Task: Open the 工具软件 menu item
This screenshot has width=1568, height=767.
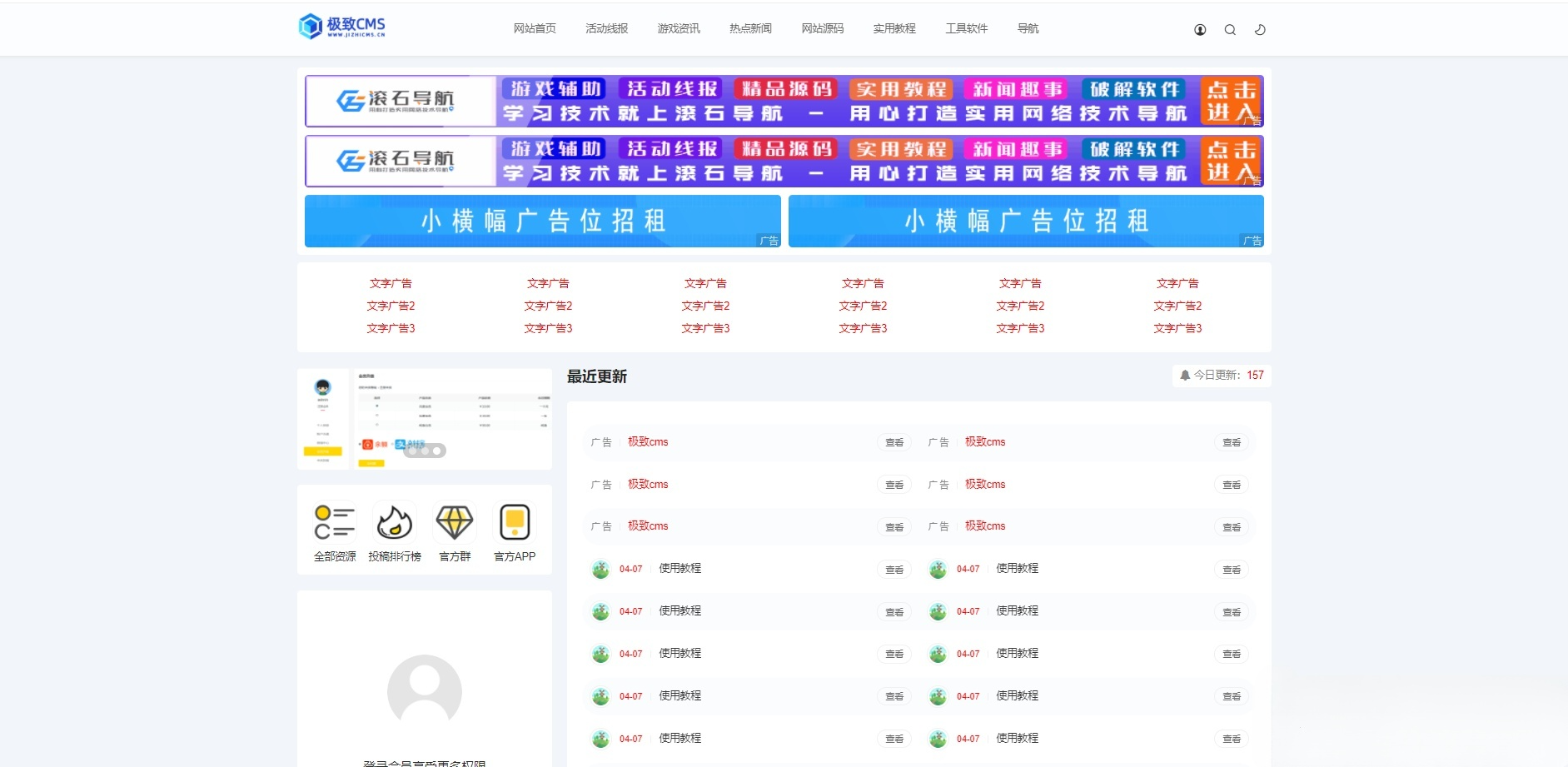Action: pyautogui.click(x=966, y=27)
